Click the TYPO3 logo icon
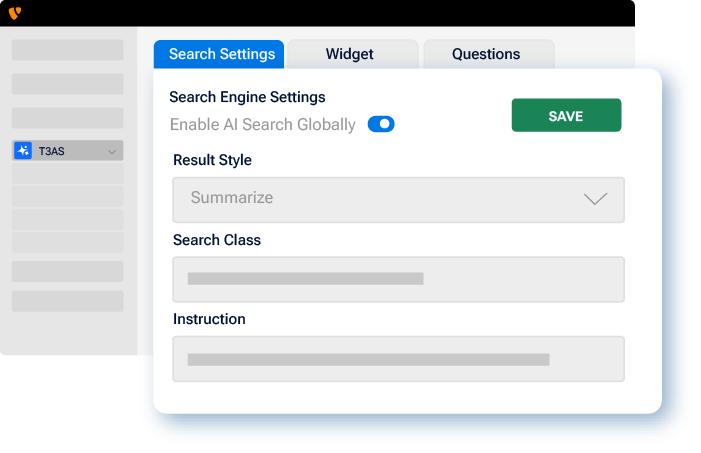The height and width of the screenshot is (453, 701). coord(14,14)
